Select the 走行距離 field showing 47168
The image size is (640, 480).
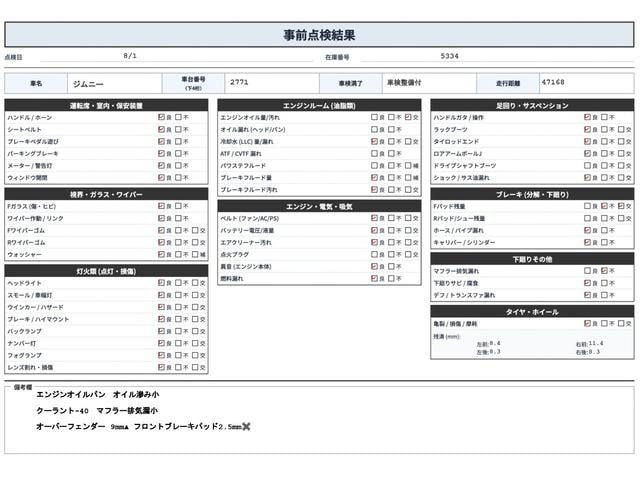click(587, 83)
